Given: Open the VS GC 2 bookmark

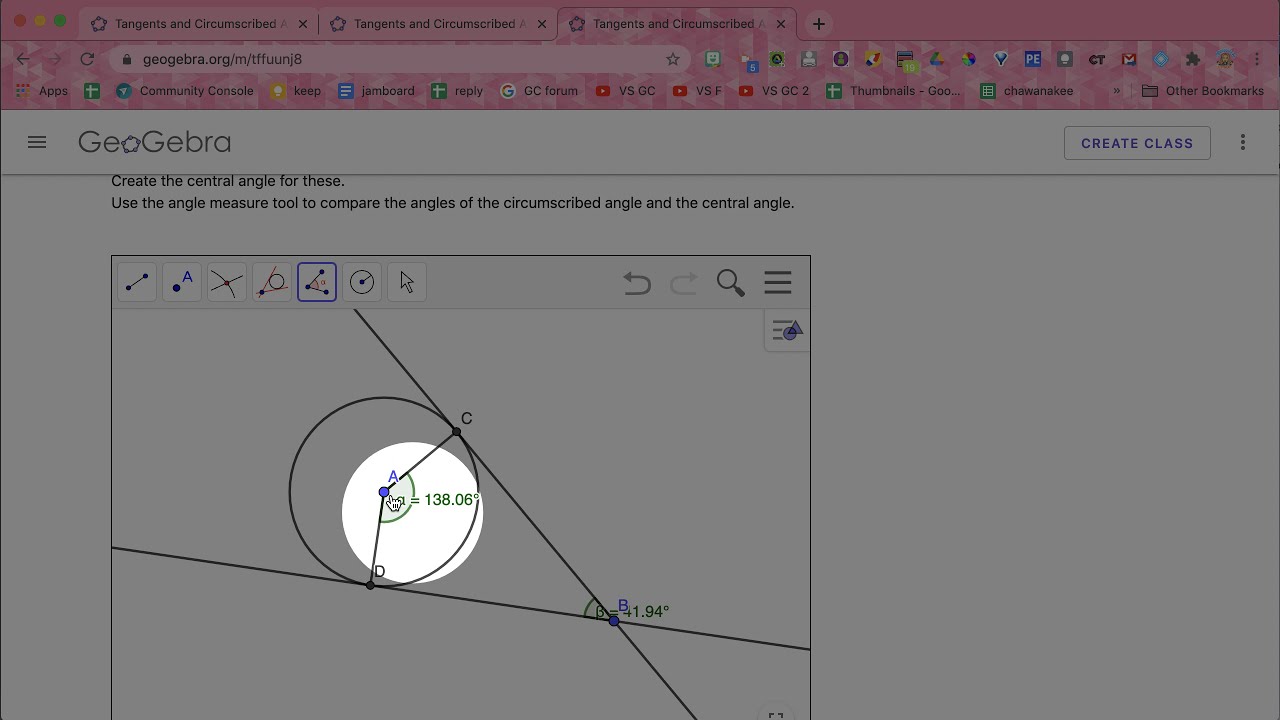Looking at the screenshot, I should tap(773, 91).
